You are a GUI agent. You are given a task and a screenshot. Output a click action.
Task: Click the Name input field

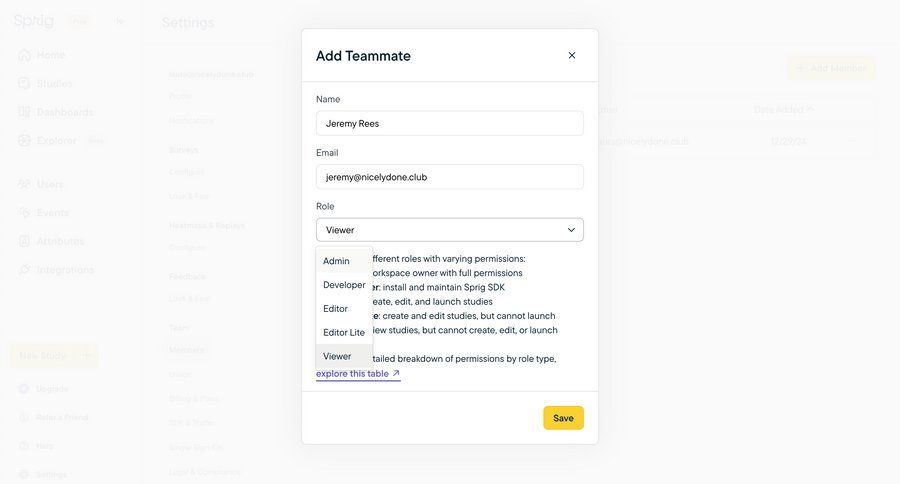(450, 124)
